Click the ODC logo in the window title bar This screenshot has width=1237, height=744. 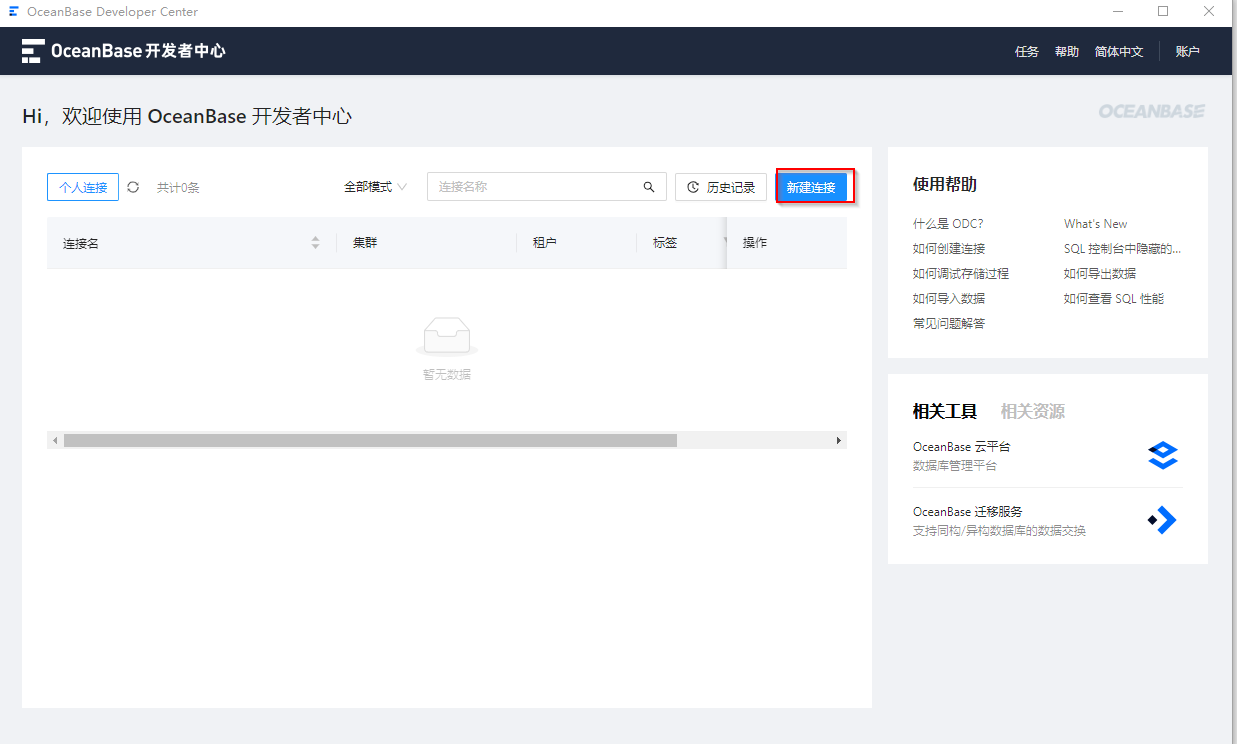(13, 11)
